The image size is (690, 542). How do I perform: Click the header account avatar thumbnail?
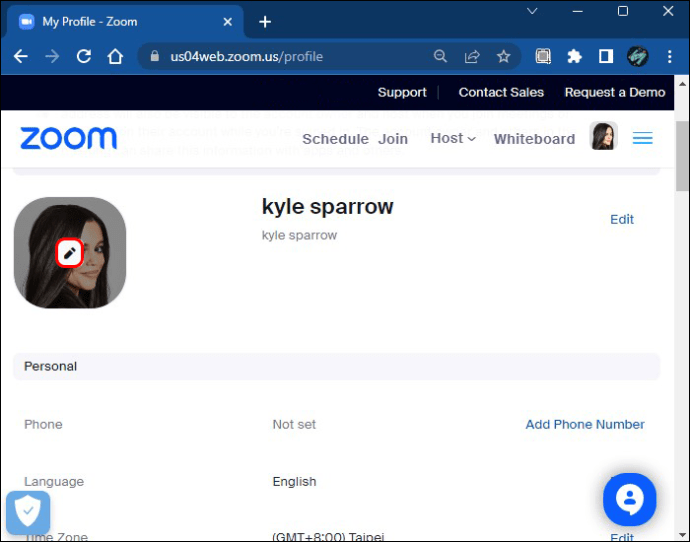(x=603, y=136)
